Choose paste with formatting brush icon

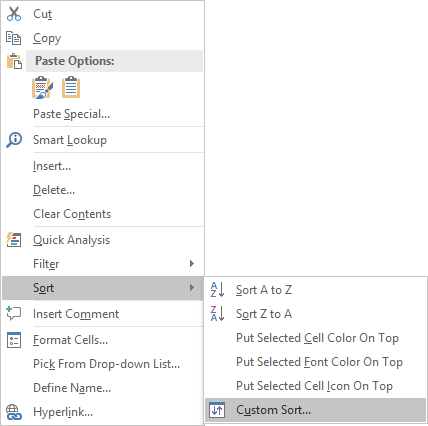coord(42,88)
